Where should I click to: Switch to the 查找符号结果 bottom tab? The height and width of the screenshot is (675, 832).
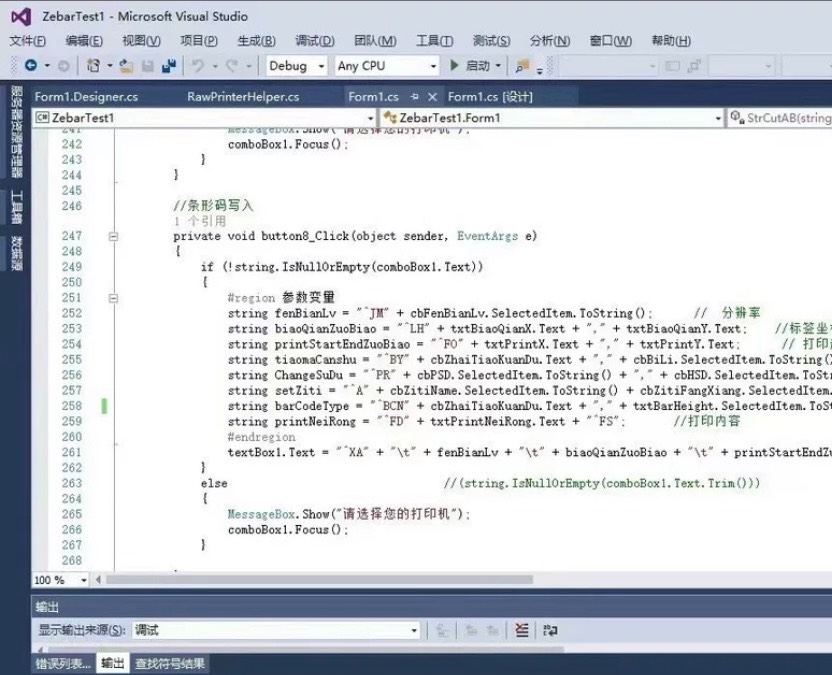[x=170, y=663]
